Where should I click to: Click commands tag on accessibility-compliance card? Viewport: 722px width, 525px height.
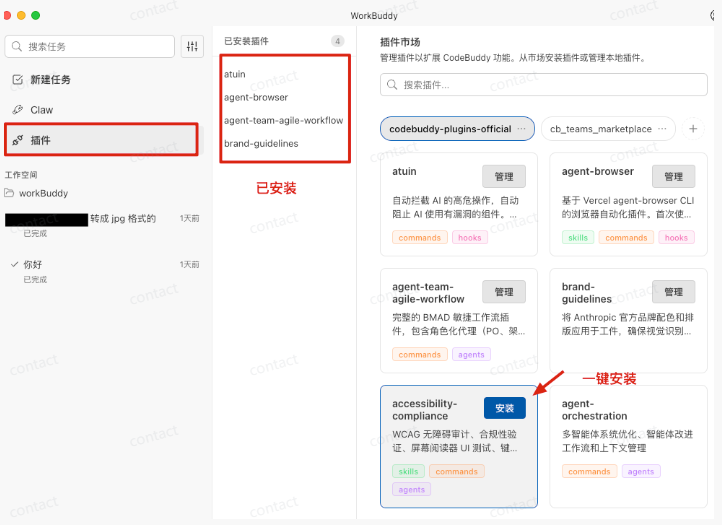click(x=457, y=471)
